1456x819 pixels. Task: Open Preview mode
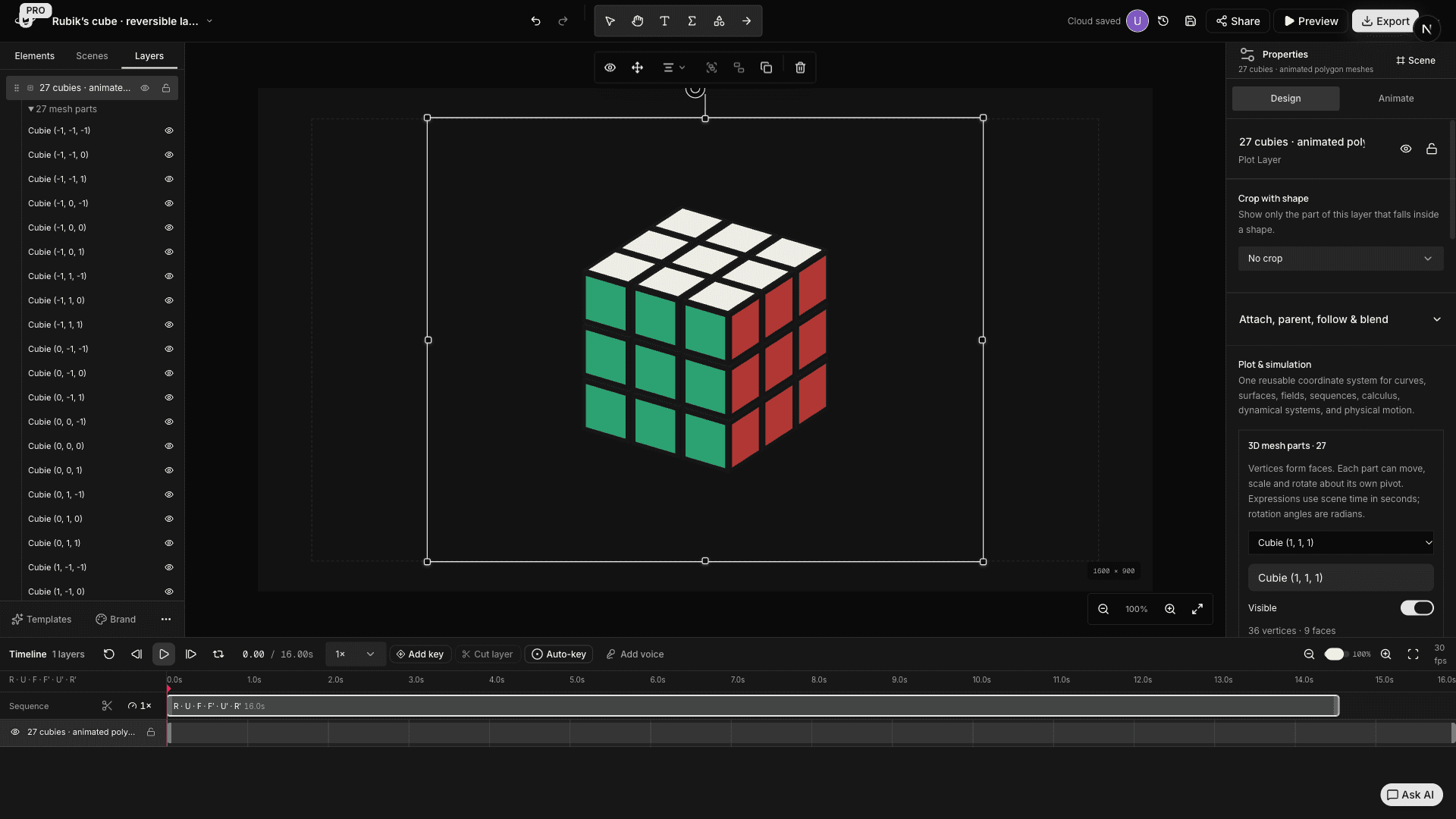(1310, 21)
